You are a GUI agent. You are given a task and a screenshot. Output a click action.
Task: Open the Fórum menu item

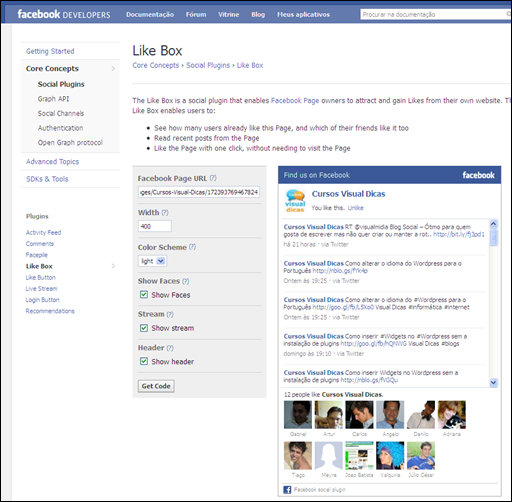pyautogui.click(x=196, y=14)
